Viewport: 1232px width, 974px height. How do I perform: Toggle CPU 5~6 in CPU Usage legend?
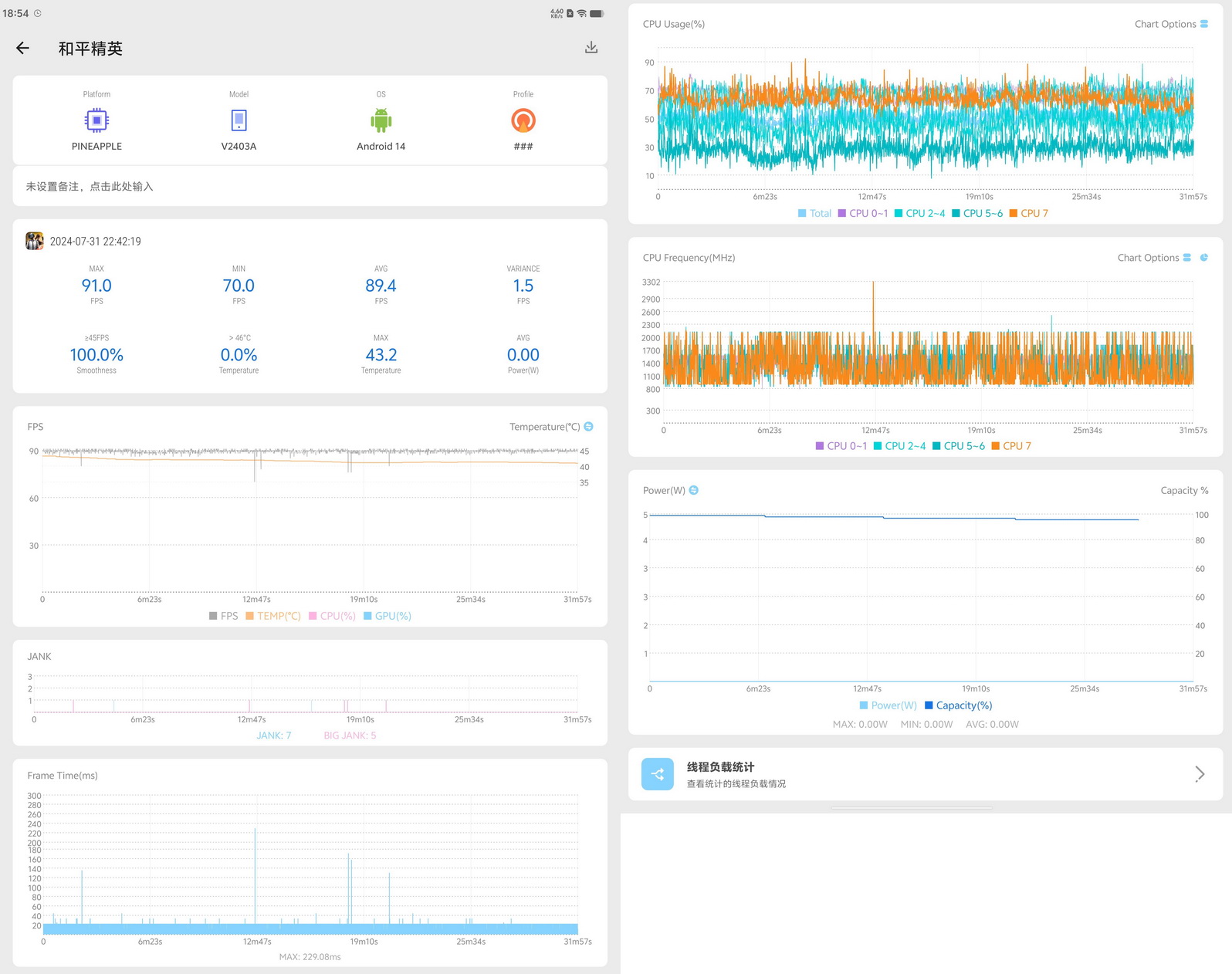[x=977, y=213]
